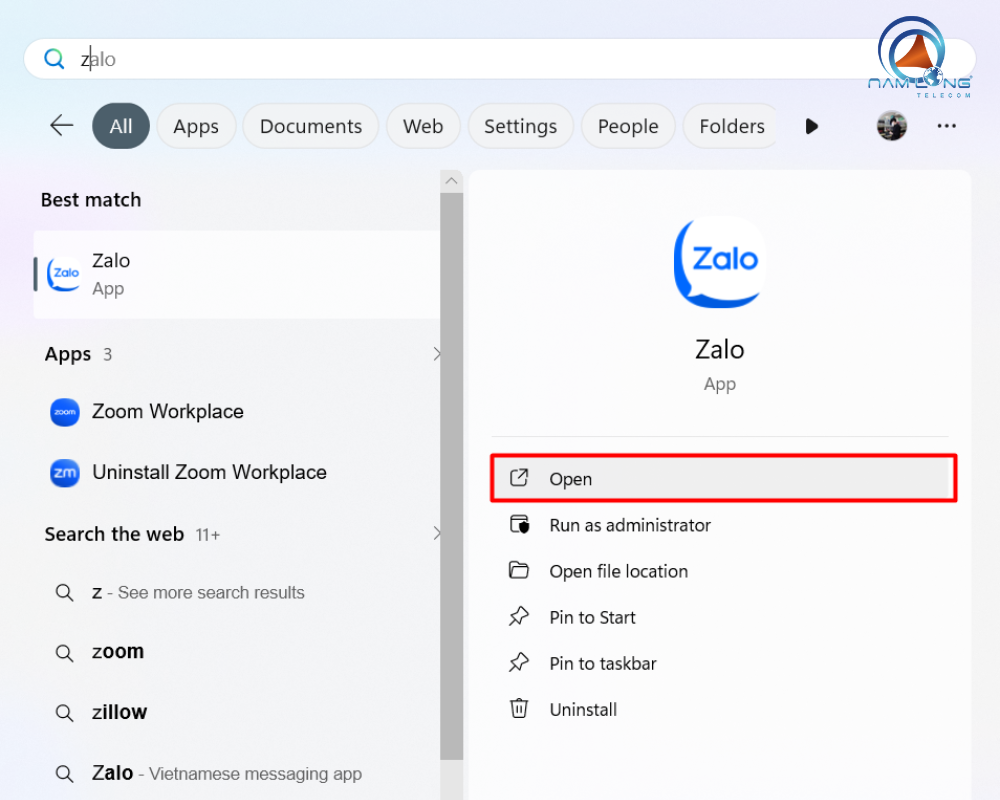The height and width of the screenshot is (800, 1000).
Task: Click magnifier icon beside 'zoom' suggestion
Action: tap(64, 653)
